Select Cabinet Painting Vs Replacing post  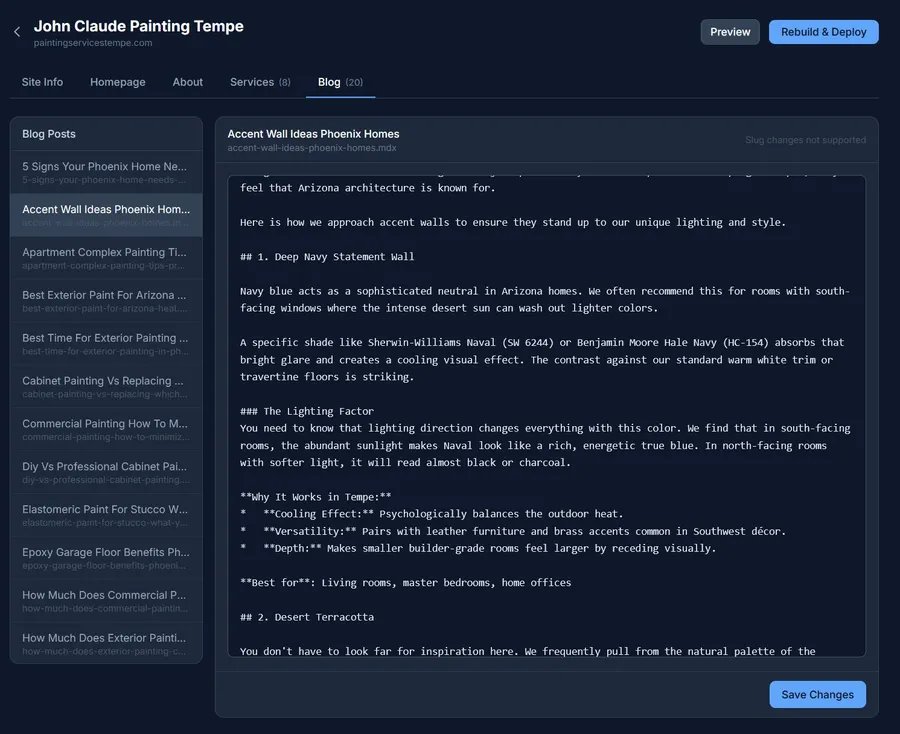106,386
